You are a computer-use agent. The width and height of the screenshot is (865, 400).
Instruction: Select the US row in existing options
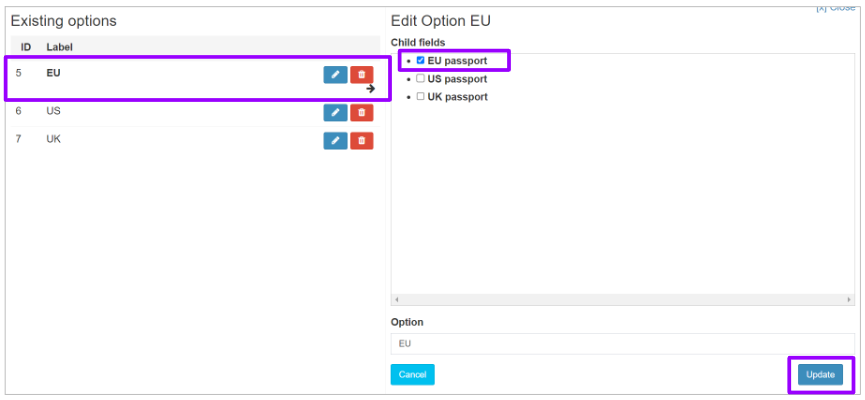click(x=195, y=113)
